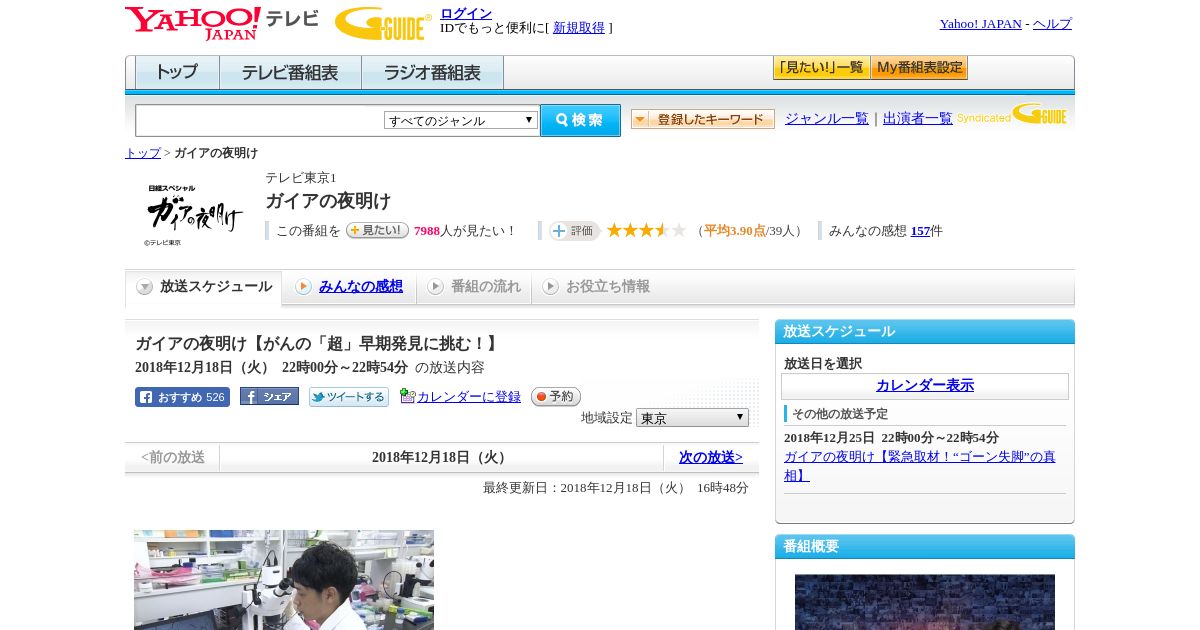Switch to the トップ navigation tab

point(177,73)
